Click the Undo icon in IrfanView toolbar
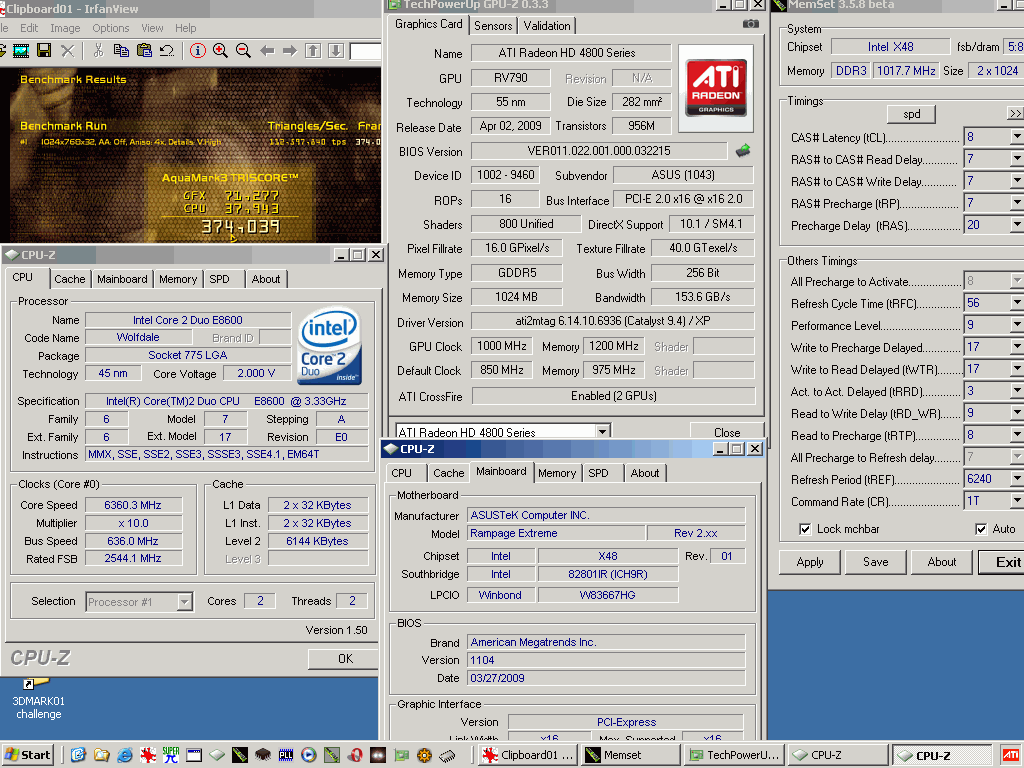1024x768 pixels. tap(167, 50)
